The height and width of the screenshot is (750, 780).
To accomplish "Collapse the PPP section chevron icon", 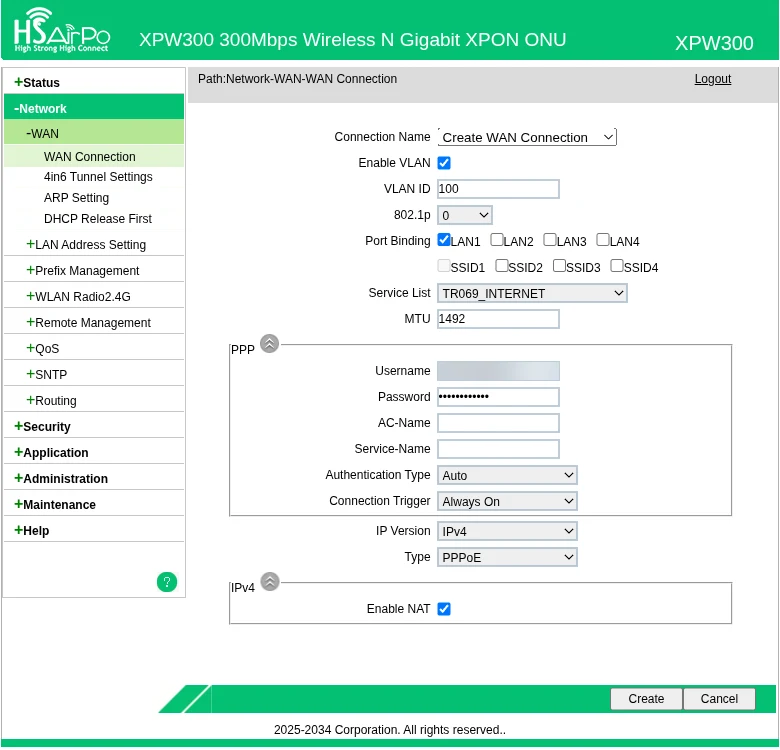I will click(270, 344).
